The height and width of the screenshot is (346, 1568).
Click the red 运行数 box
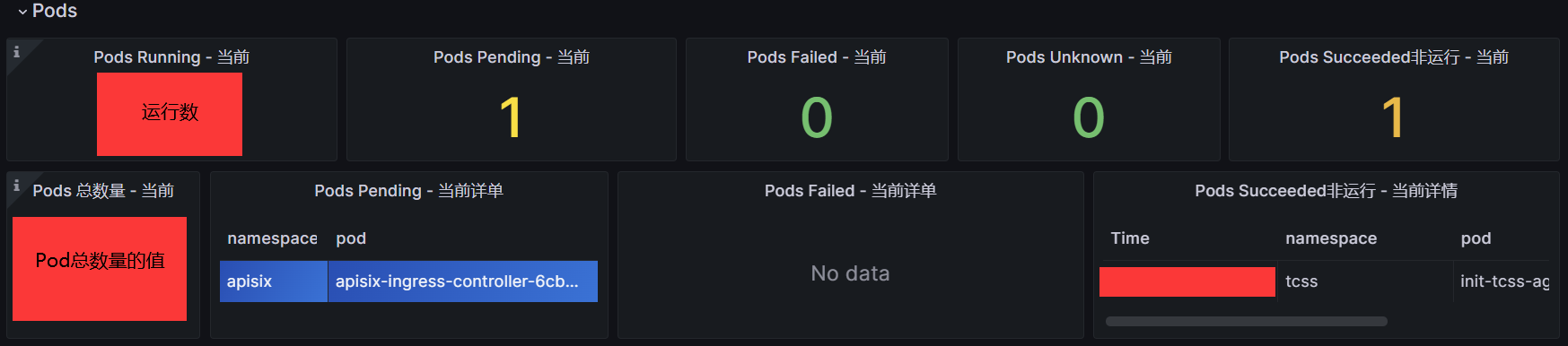click(x=170, y=114)
